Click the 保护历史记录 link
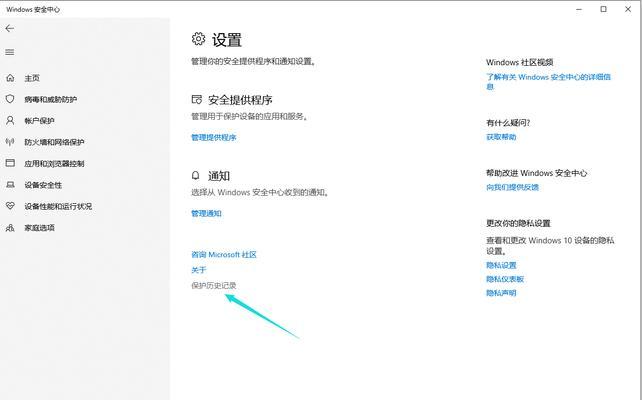 pyautogui.click(x=214, y=285)
